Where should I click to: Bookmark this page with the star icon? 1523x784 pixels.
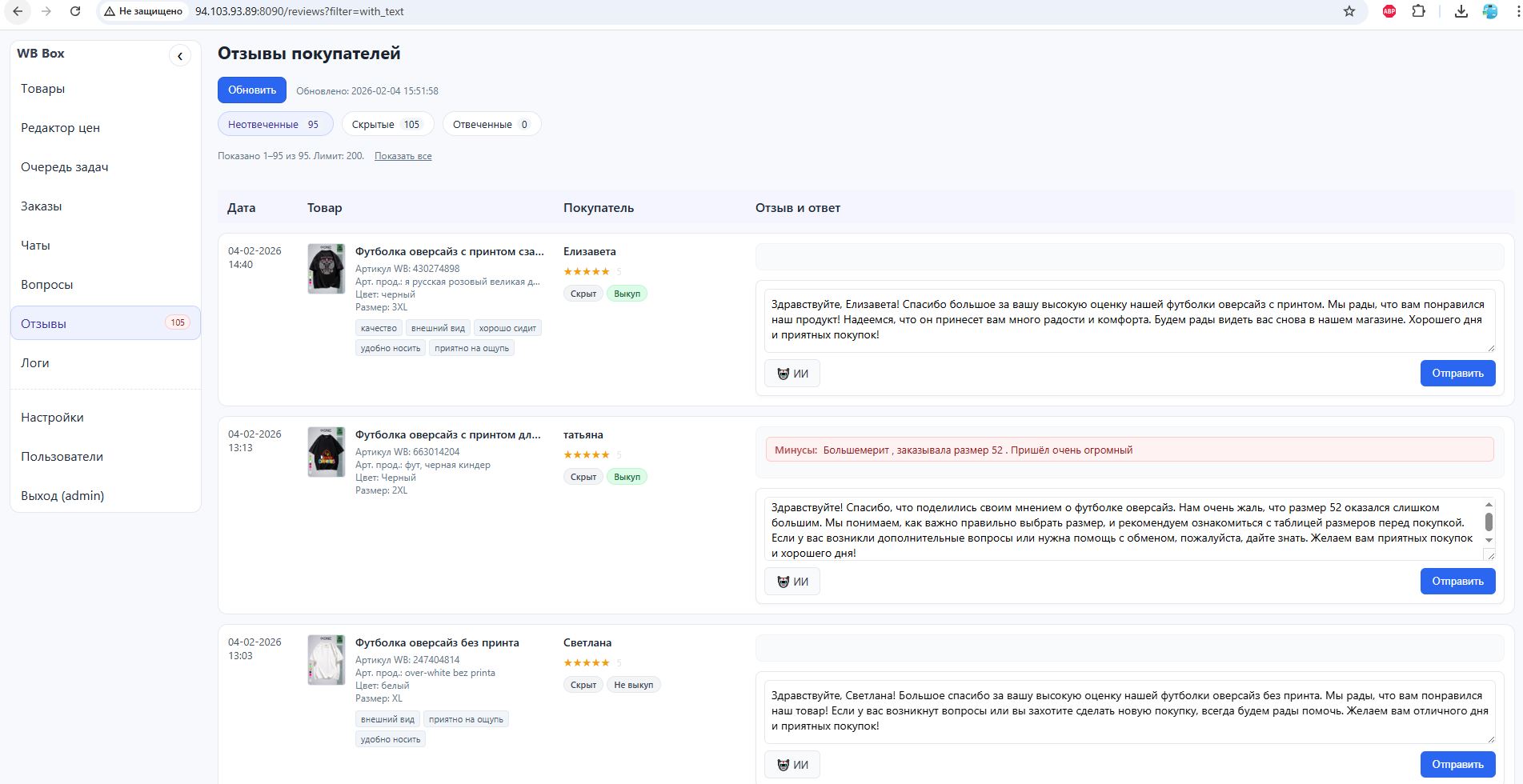click(x=1349, y=11)
